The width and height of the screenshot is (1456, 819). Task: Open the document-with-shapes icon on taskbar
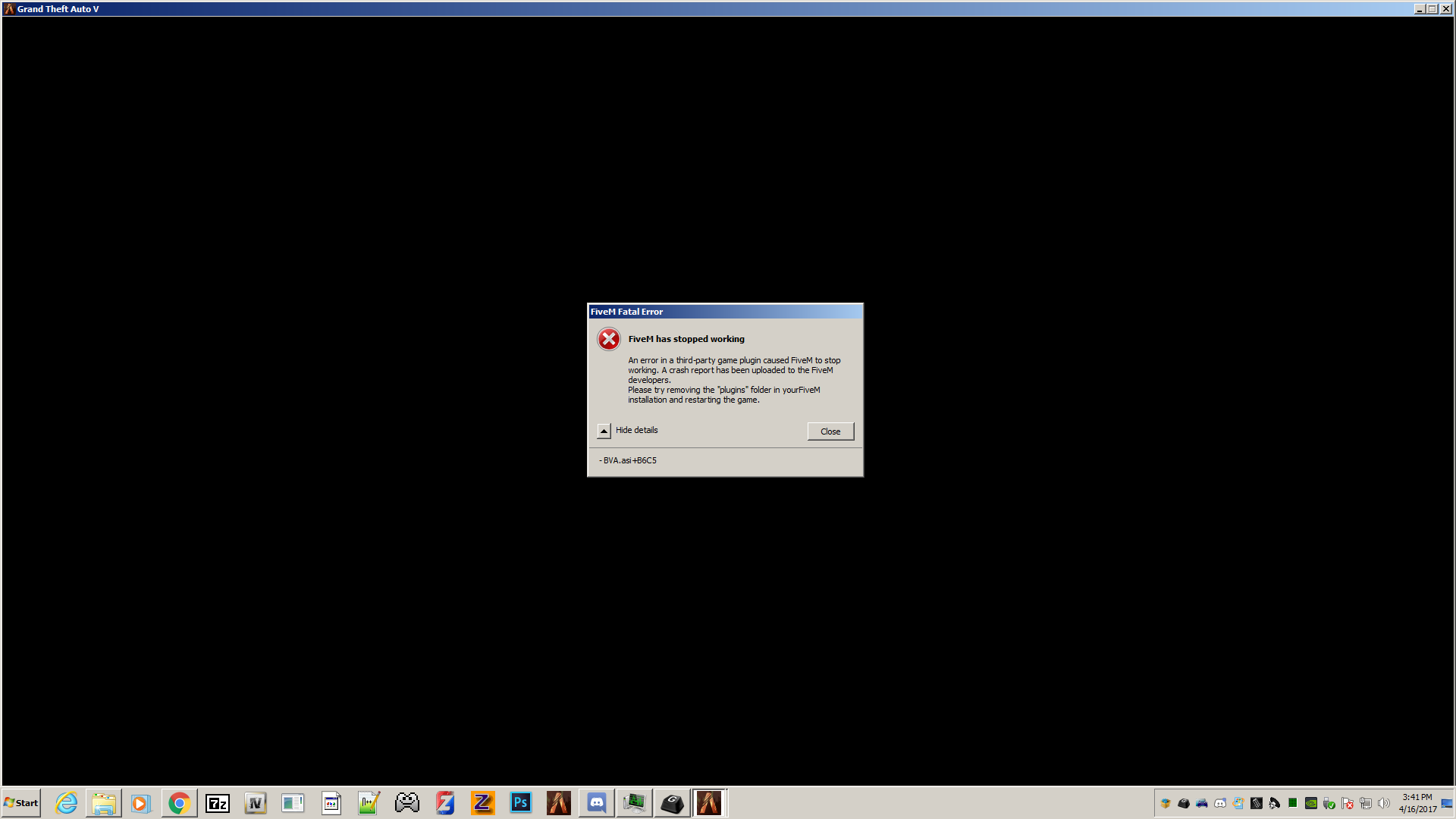pyautogui.click(x=331, y=803)
